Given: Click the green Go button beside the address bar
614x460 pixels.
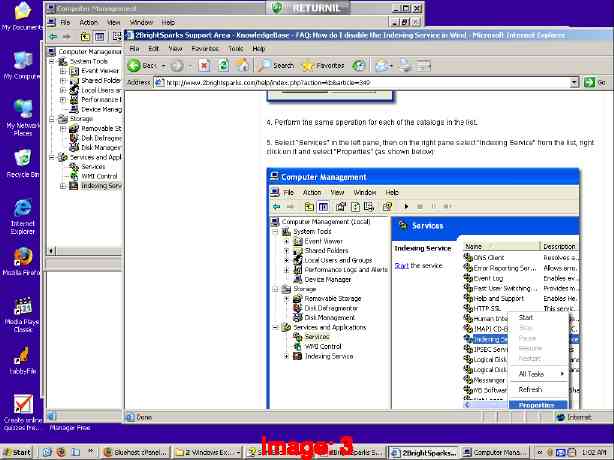Looking at the screenshot, I should [x=589, y=83].
